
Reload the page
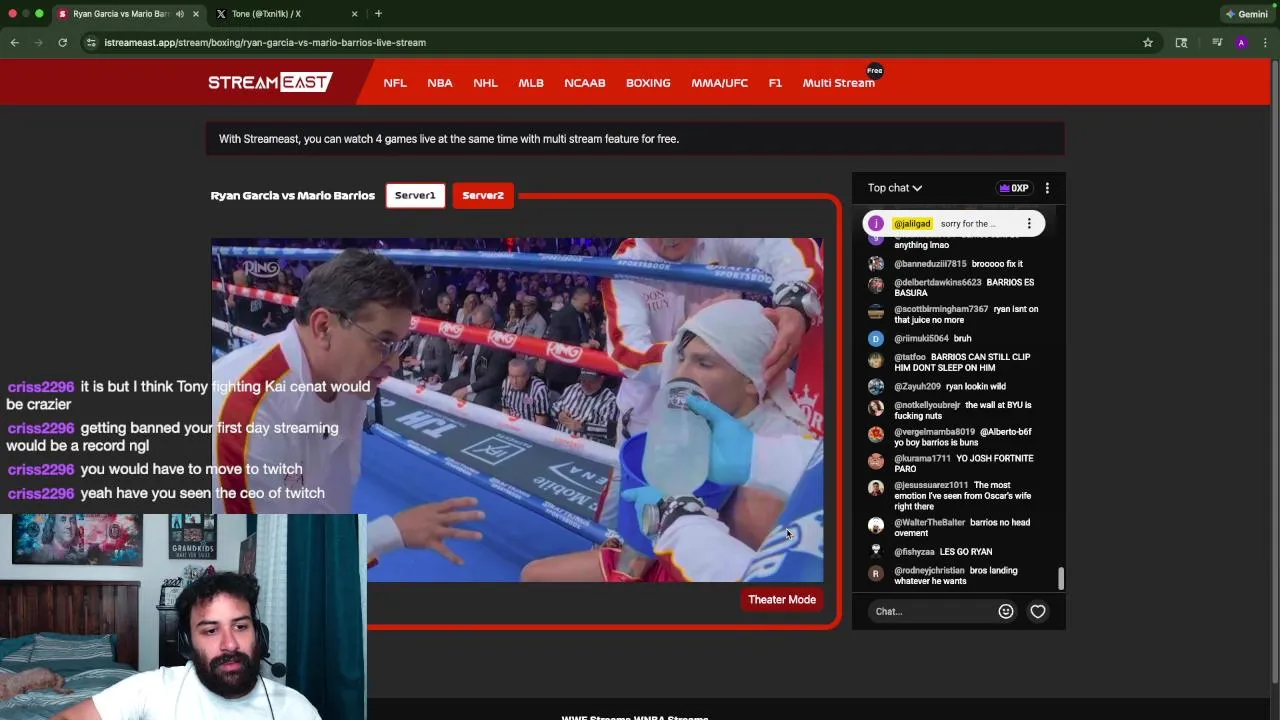62,42
